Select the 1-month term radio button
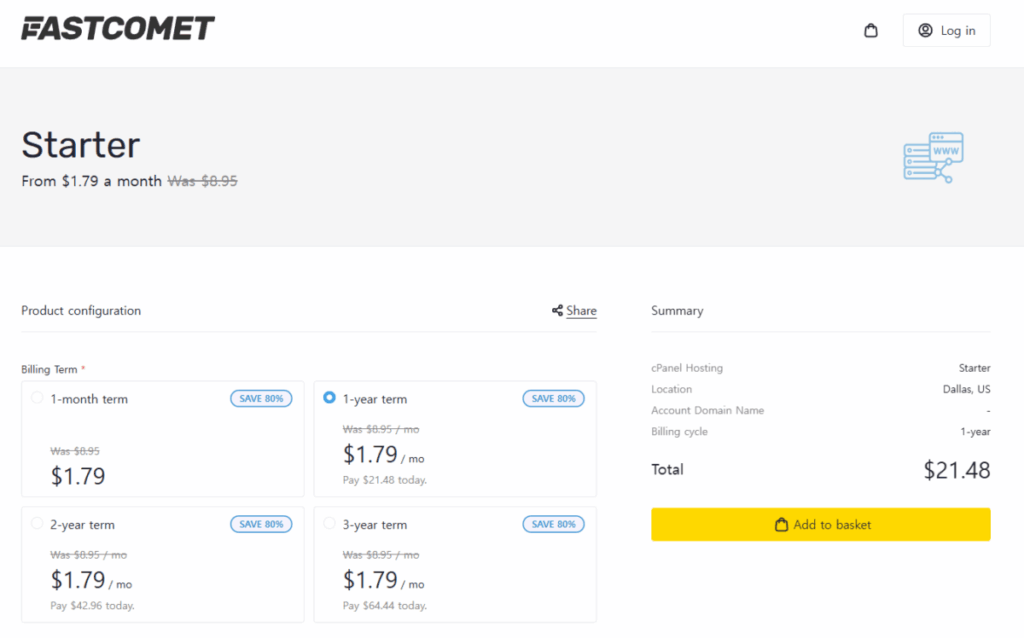This screenshot has height=638, width=1024. tap(38, 398)
